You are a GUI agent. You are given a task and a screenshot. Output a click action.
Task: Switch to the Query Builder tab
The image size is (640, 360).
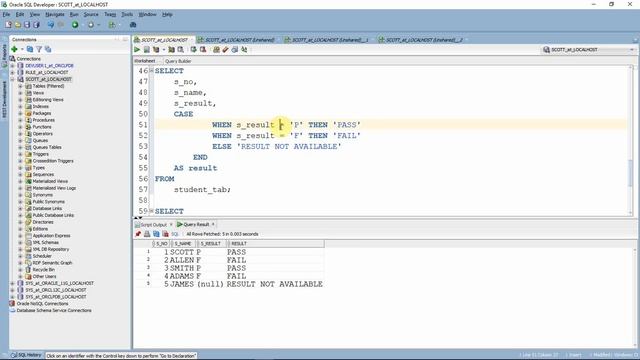178,61
